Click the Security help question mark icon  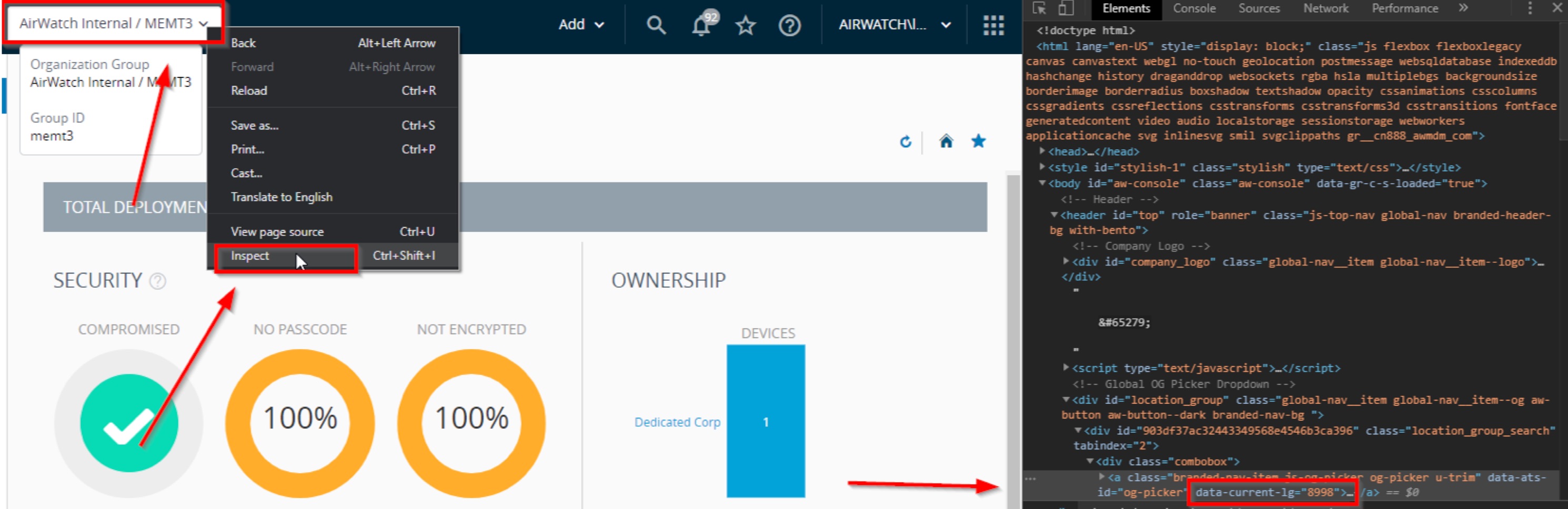(158, 281)
